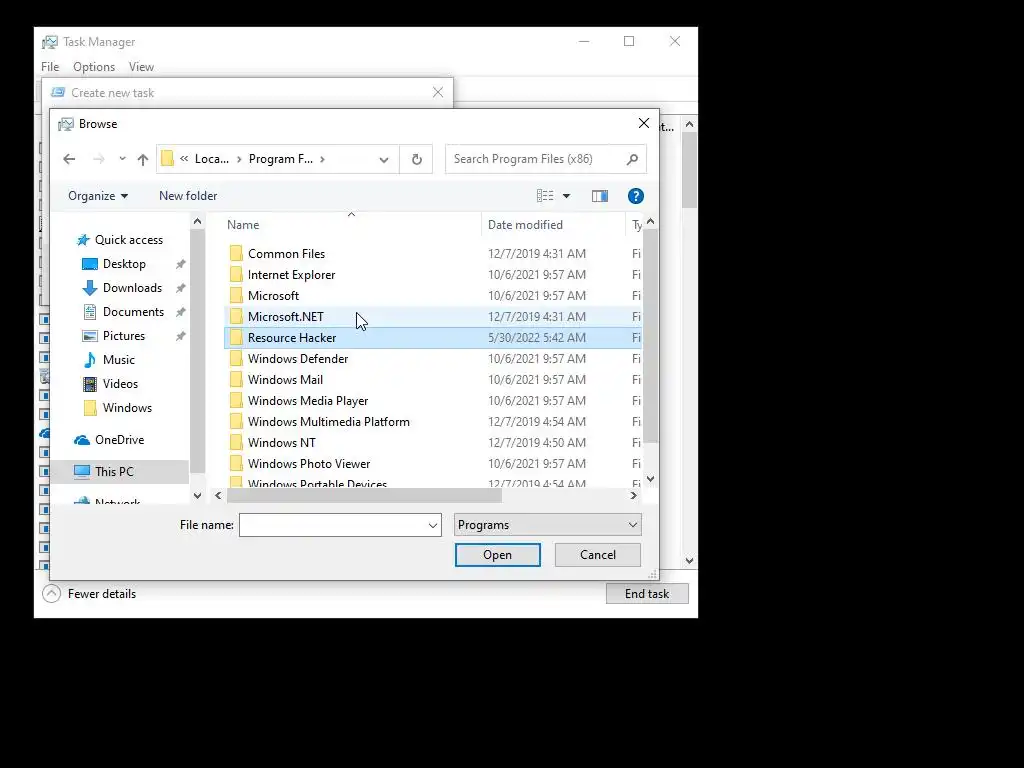
Task: Change view layout icon
Action: pos(545,196)
